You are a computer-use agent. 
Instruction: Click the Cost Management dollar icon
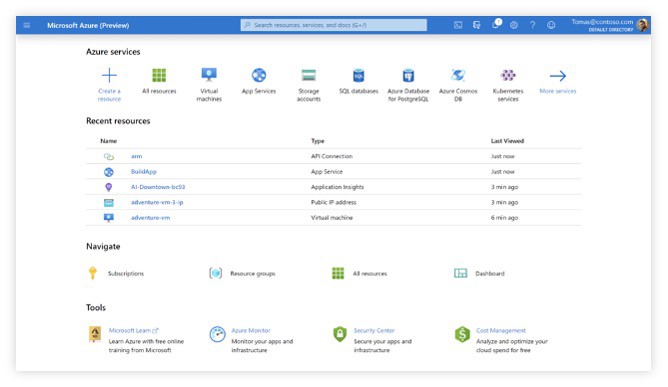[462, 334]
